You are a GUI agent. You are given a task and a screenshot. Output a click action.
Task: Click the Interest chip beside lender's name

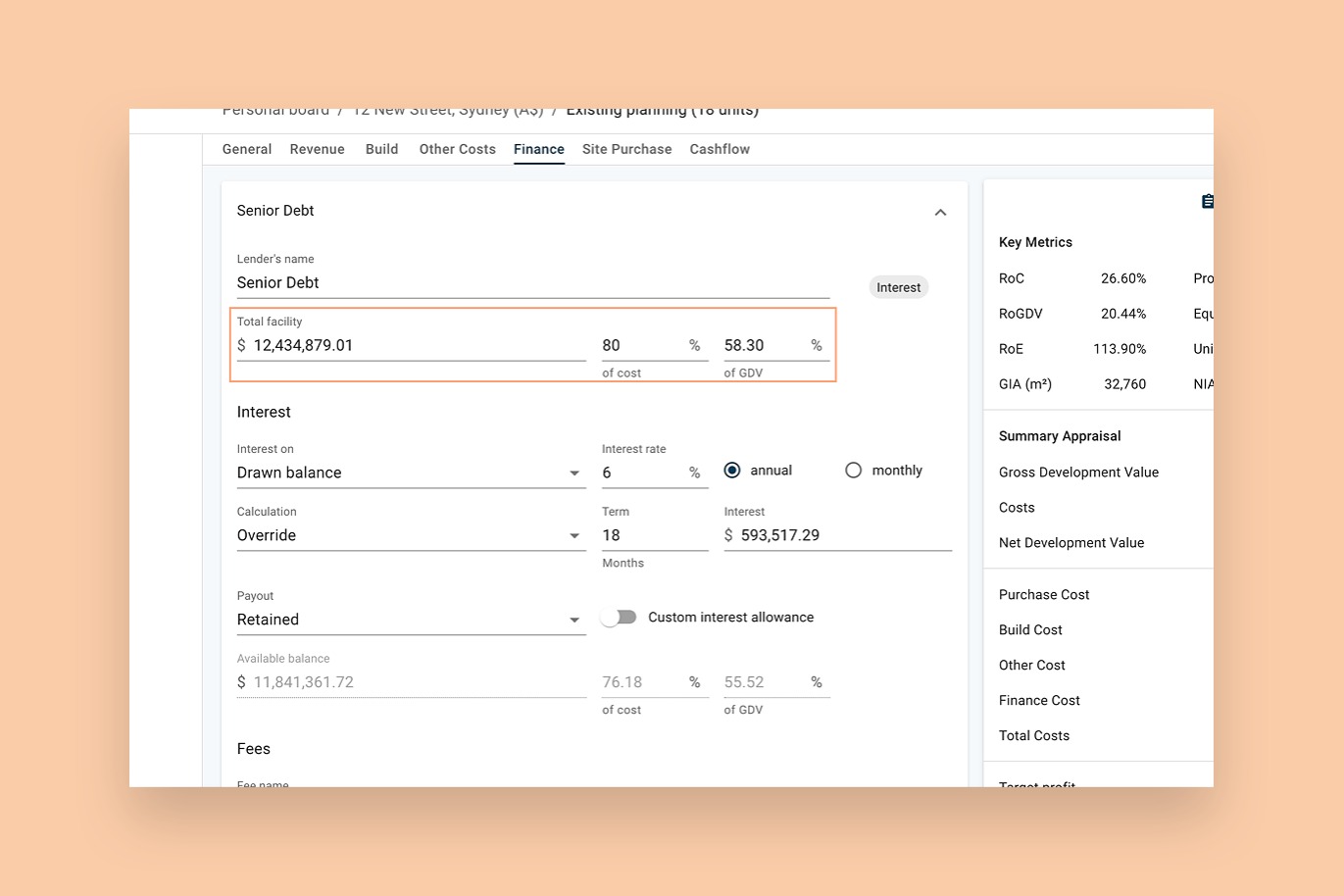click(897, 286)
